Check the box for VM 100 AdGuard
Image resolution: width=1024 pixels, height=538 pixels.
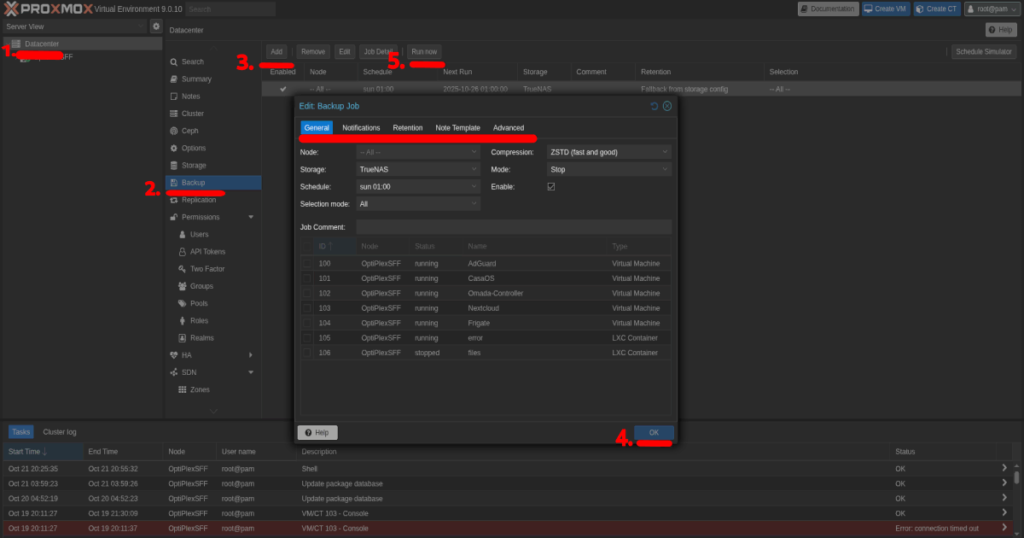307,264
